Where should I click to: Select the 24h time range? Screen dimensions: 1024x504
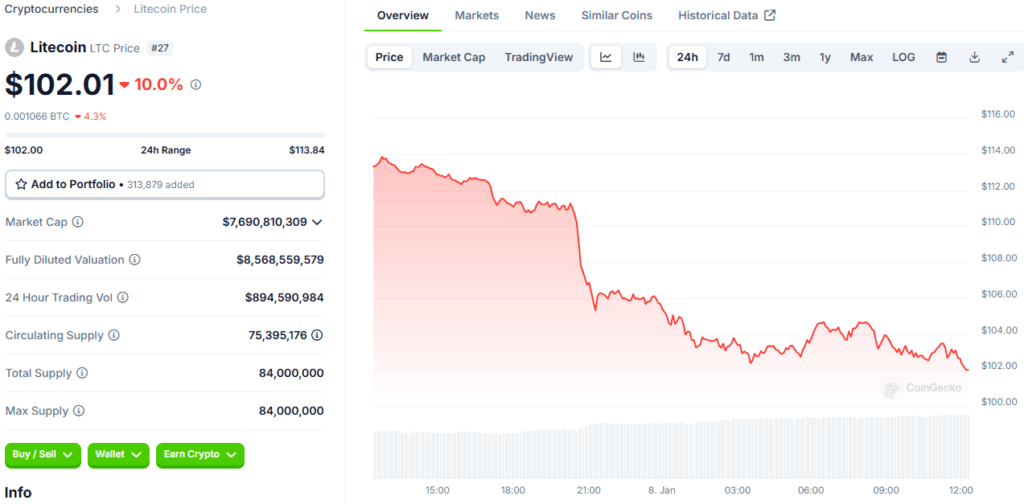click(687, 57)
